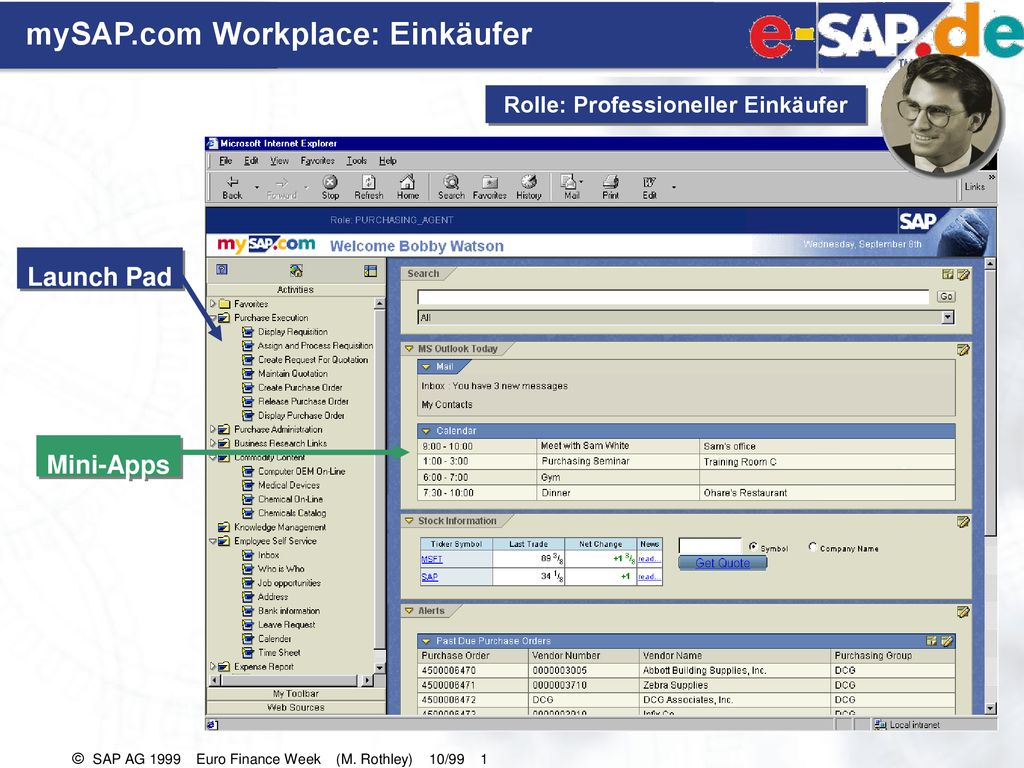Open the Favorites toolbar icon
The image size is (1024, 768).
(x=490, y=187)
